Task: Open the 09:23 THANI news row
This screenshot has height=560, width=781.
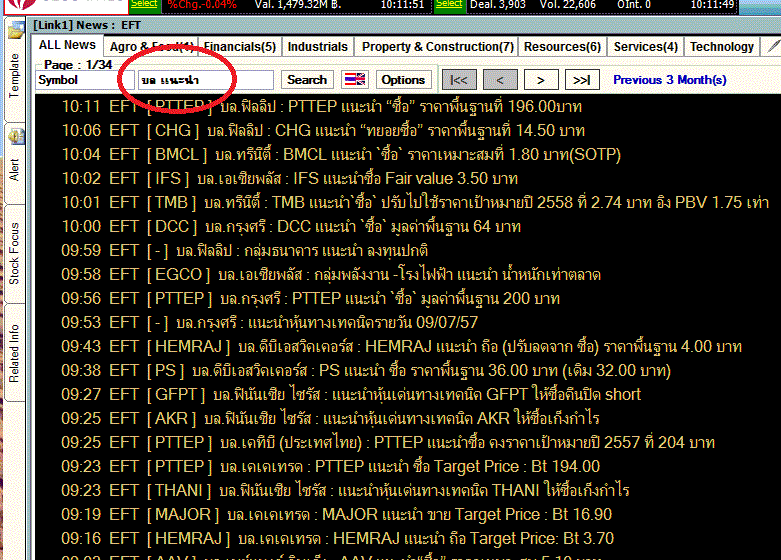Action: coord(345,490)
